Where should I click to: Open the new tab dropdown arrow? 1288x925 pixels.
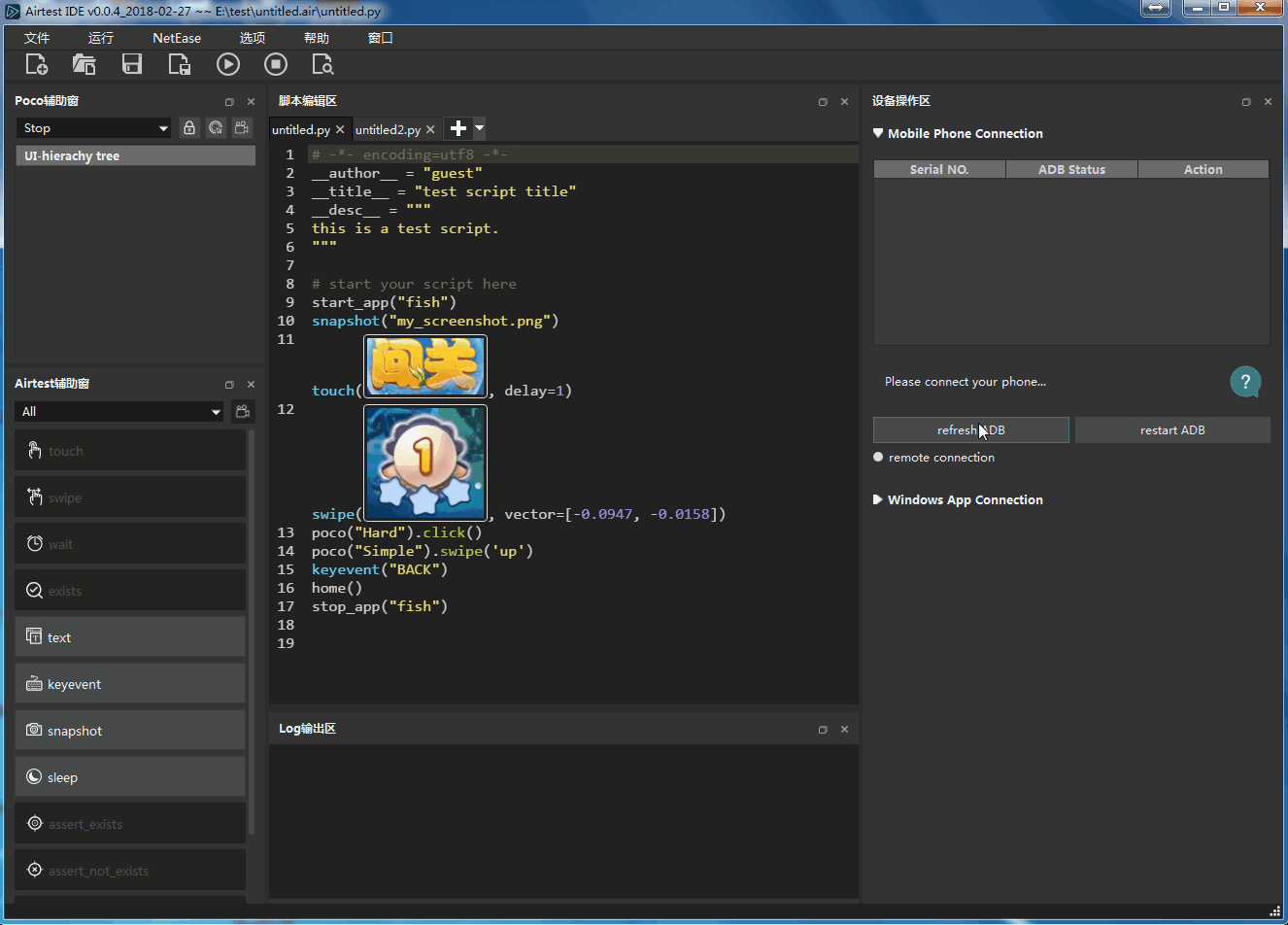[479, 128]
